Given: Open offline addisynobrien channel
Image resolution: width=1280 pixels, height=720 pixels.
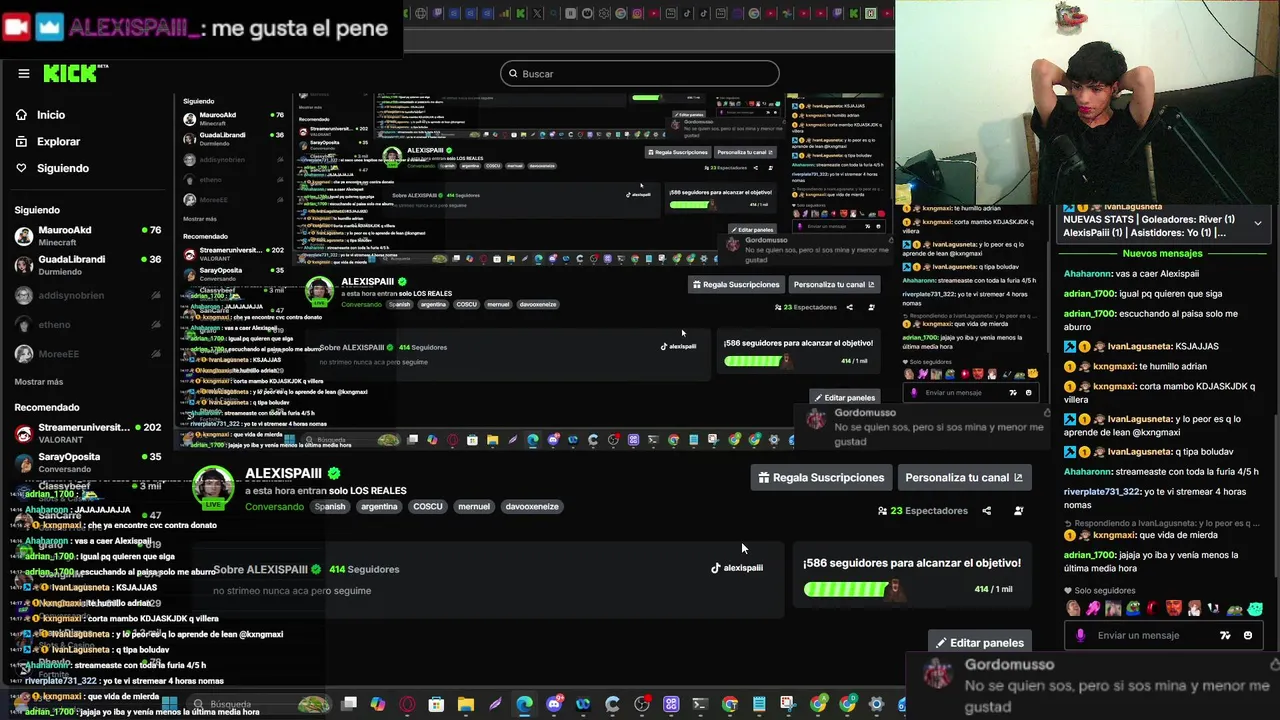Looking at the screenshot, I should pos(87,296).
